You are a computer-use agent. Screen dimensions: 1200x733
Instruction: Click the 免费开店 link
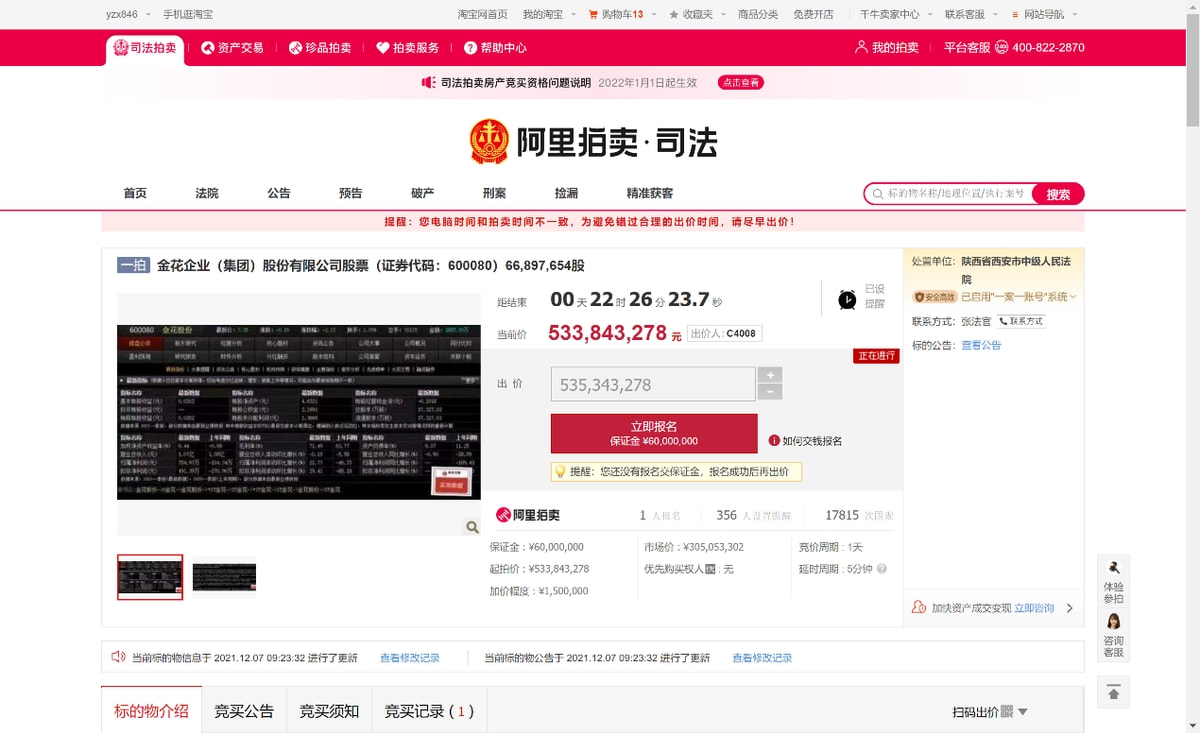tap(813, 15)
